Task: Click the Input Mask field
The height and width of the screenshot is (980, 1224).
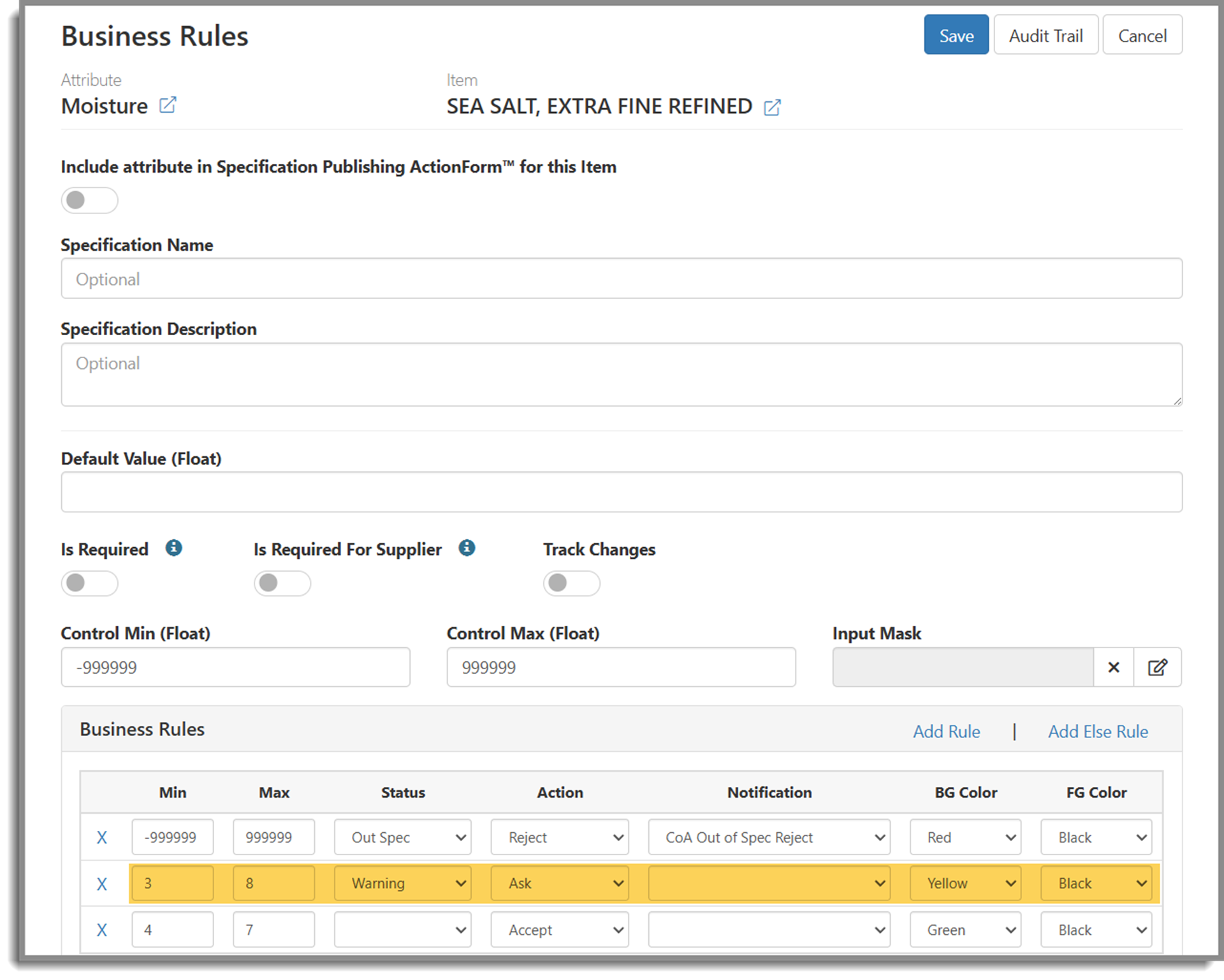Action: pos(963,667)
